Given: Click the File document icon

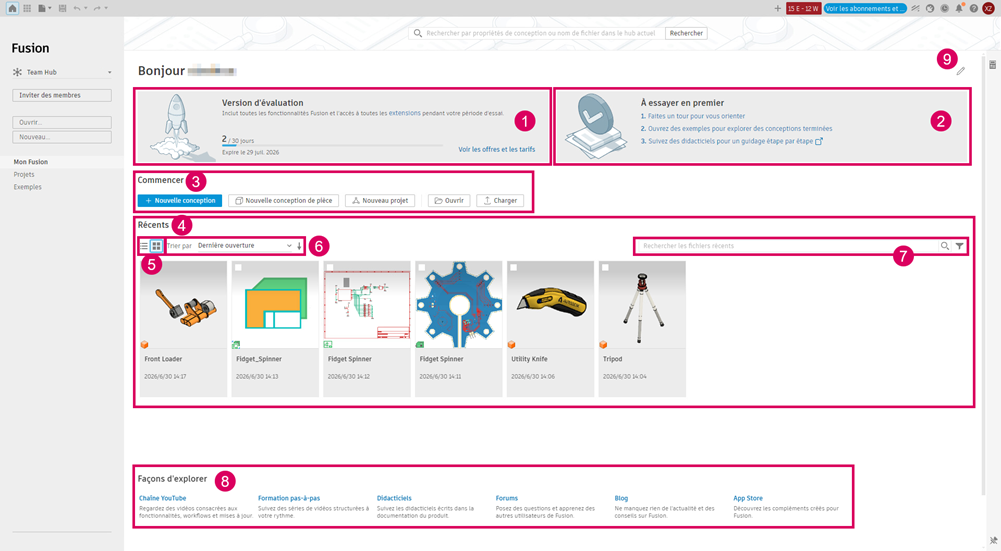Looking at the screenshot, I should tap(41, 8).
